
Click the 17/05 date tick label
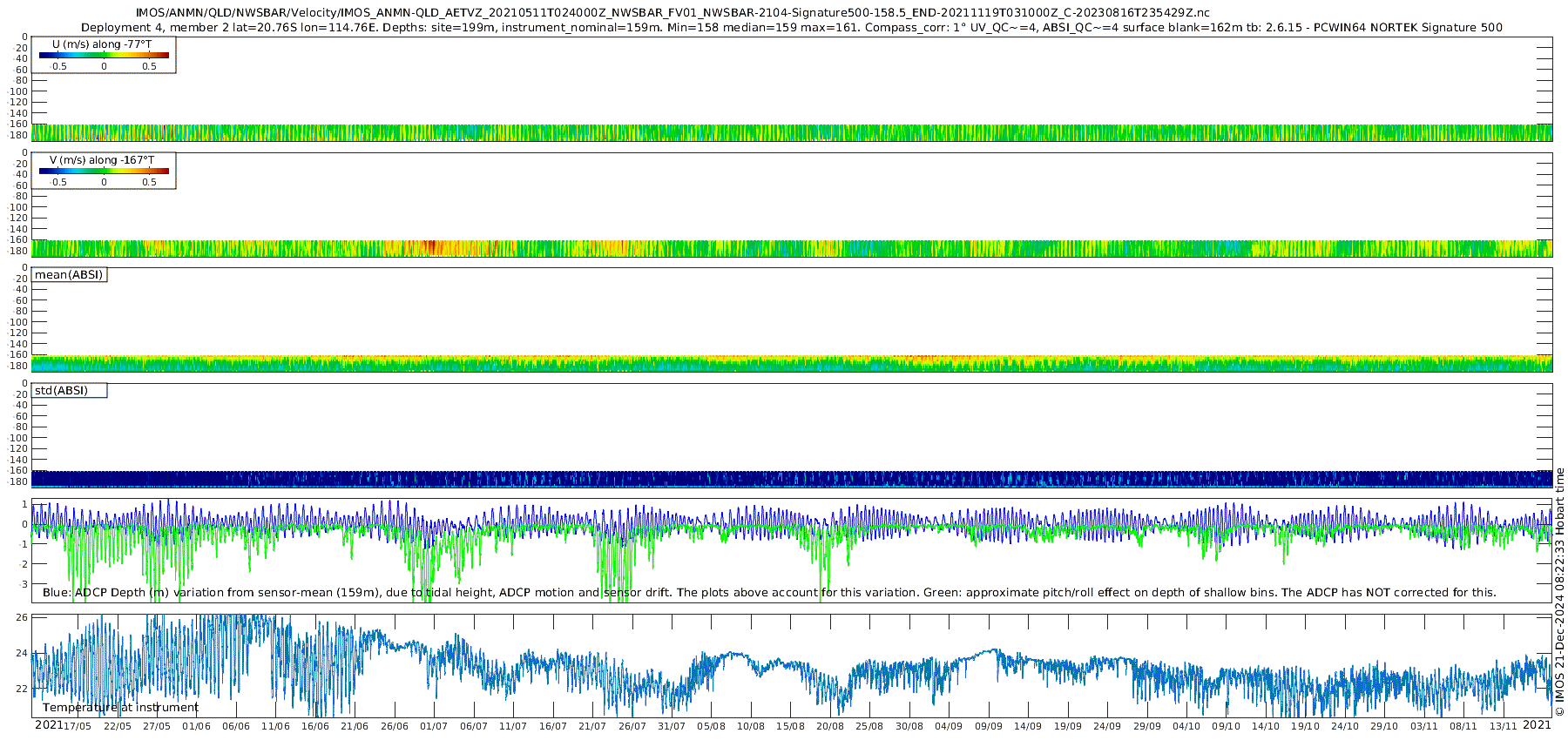click(78, 726)
